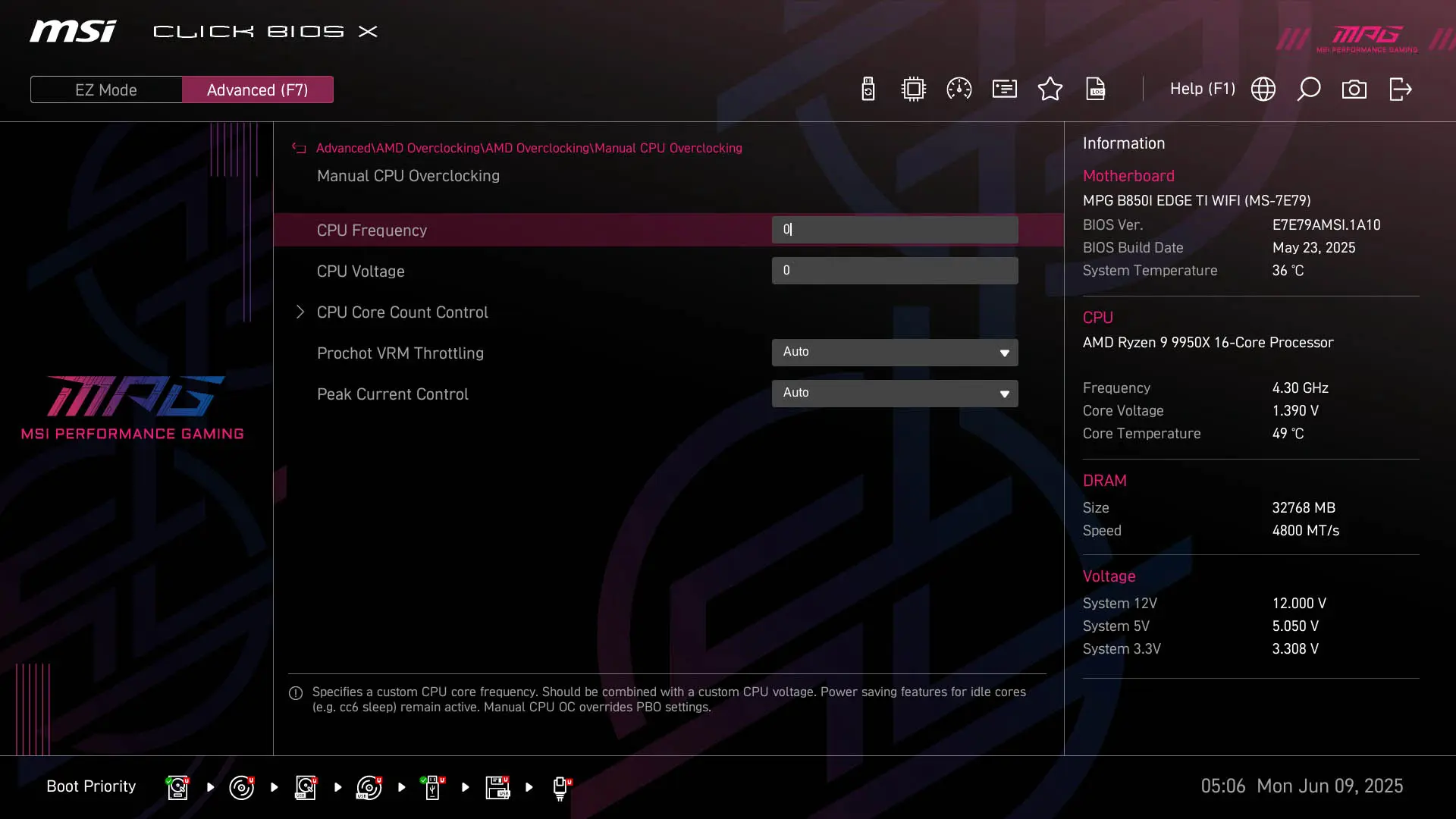The image size is (1456, 819).
Task: Click the Manual CPU Overclocking breadcrumb segment
Action: (x=668, y=148)
